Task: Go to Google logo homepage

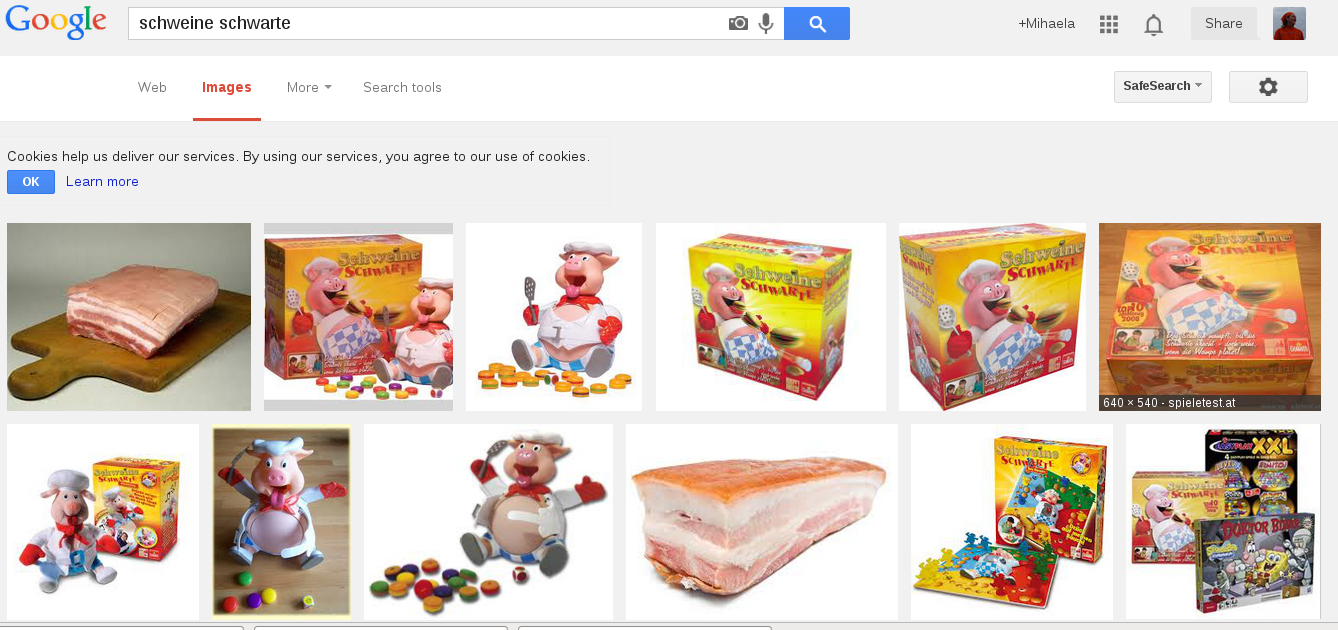Action: click(56, 23)
